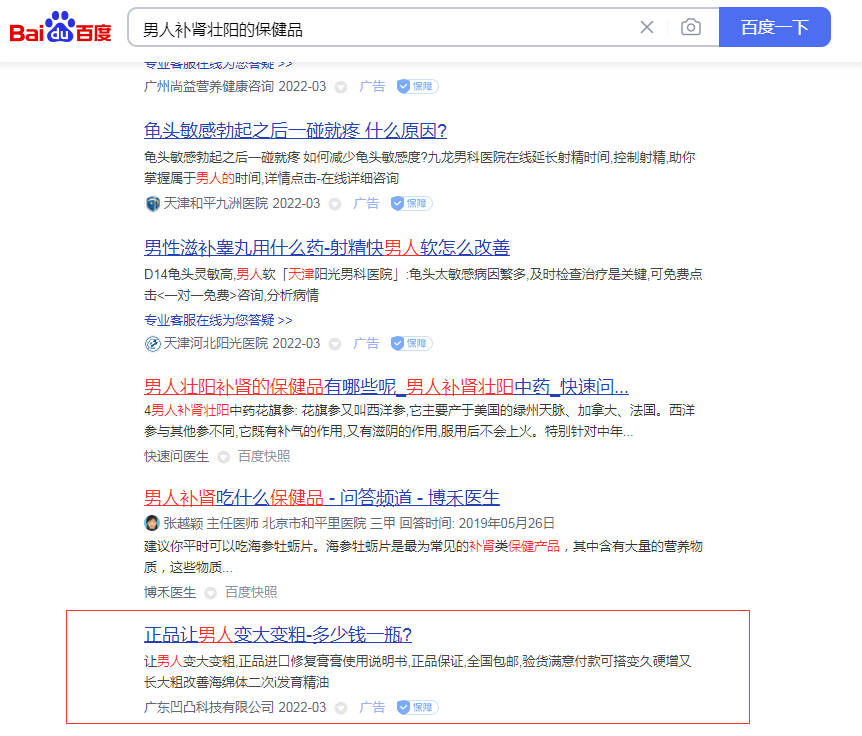Click the 天津河北阳光医院 source icon
Viewport: 862px width, 736px height.
(x=152, y=343)
